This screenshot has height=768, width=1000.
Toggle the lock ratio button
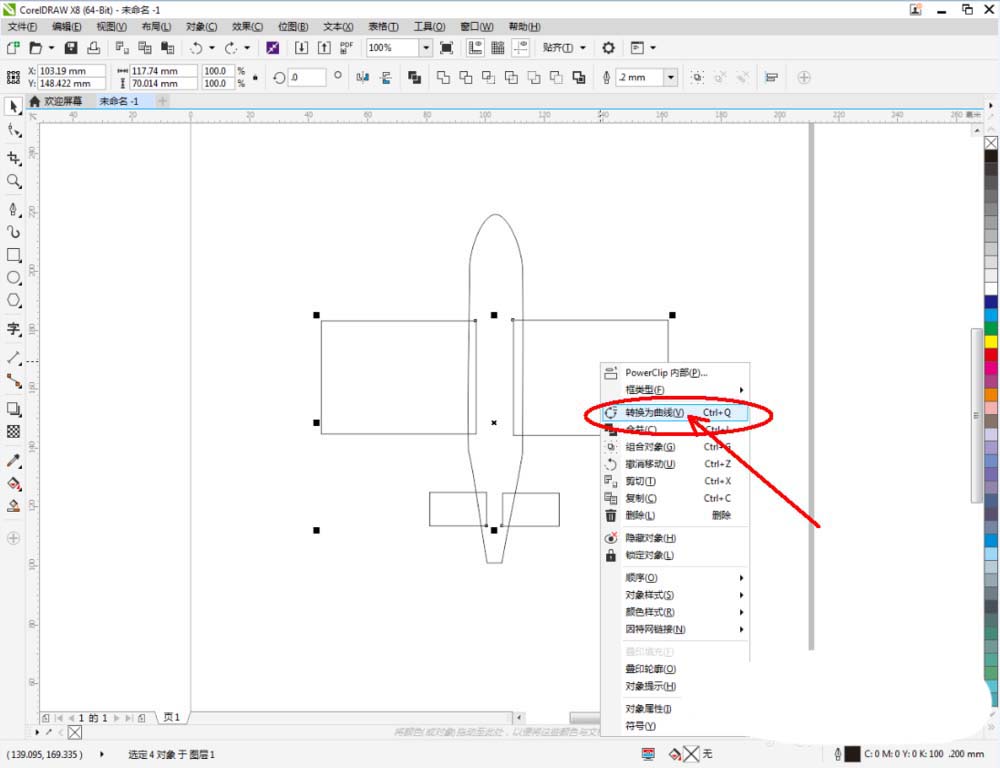(x=255, y=78)
